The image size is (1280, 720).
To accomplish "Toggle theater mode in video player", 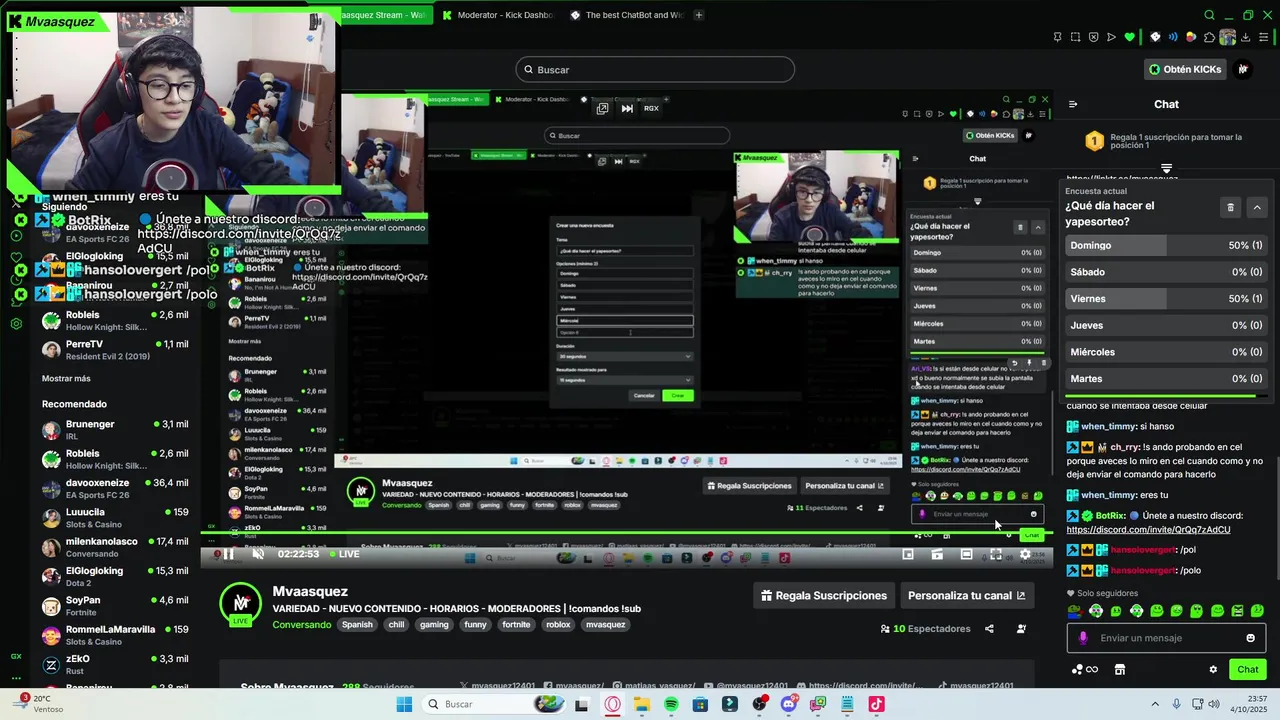I will 966,554.
